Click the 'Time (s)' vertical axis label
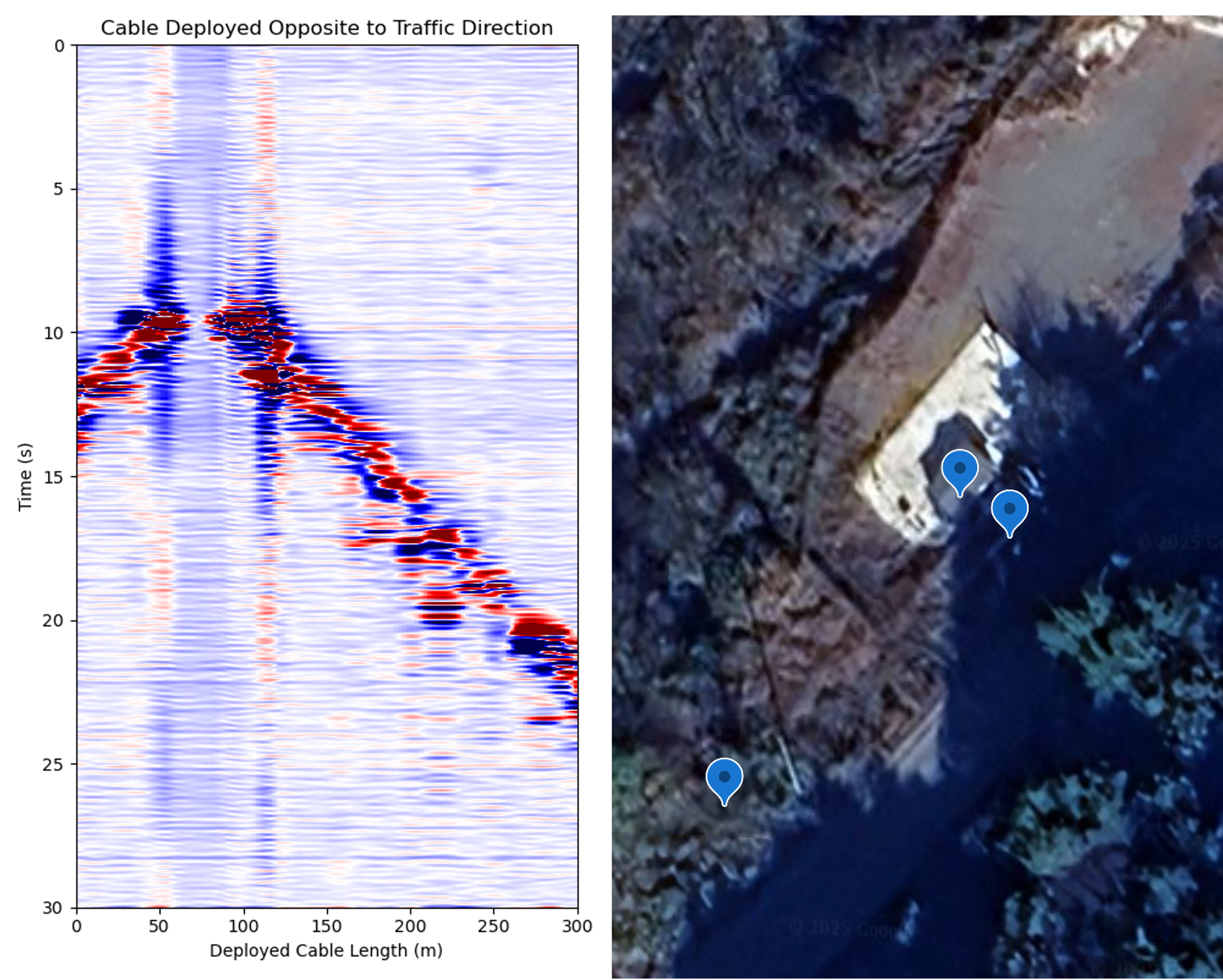 25,476
